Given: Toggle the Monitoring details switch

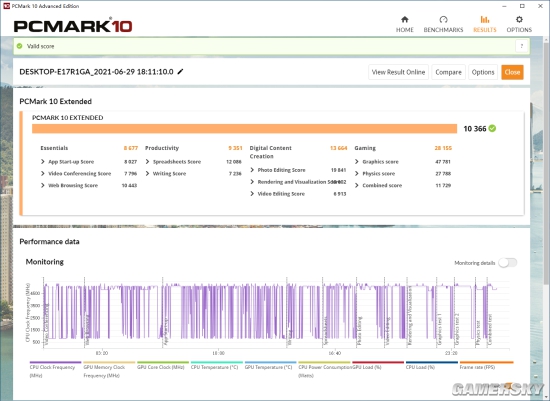Looking at the screenshot, I should pyautogui.click(x=508, y=262).
